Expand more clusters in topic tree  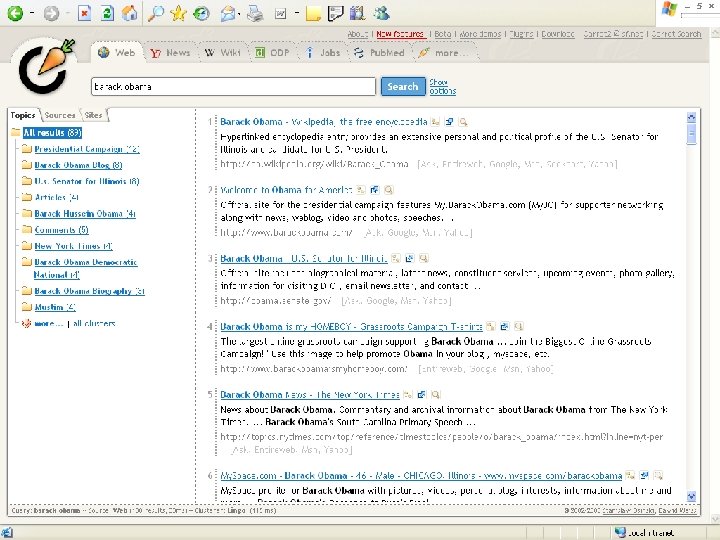[48, 324]
